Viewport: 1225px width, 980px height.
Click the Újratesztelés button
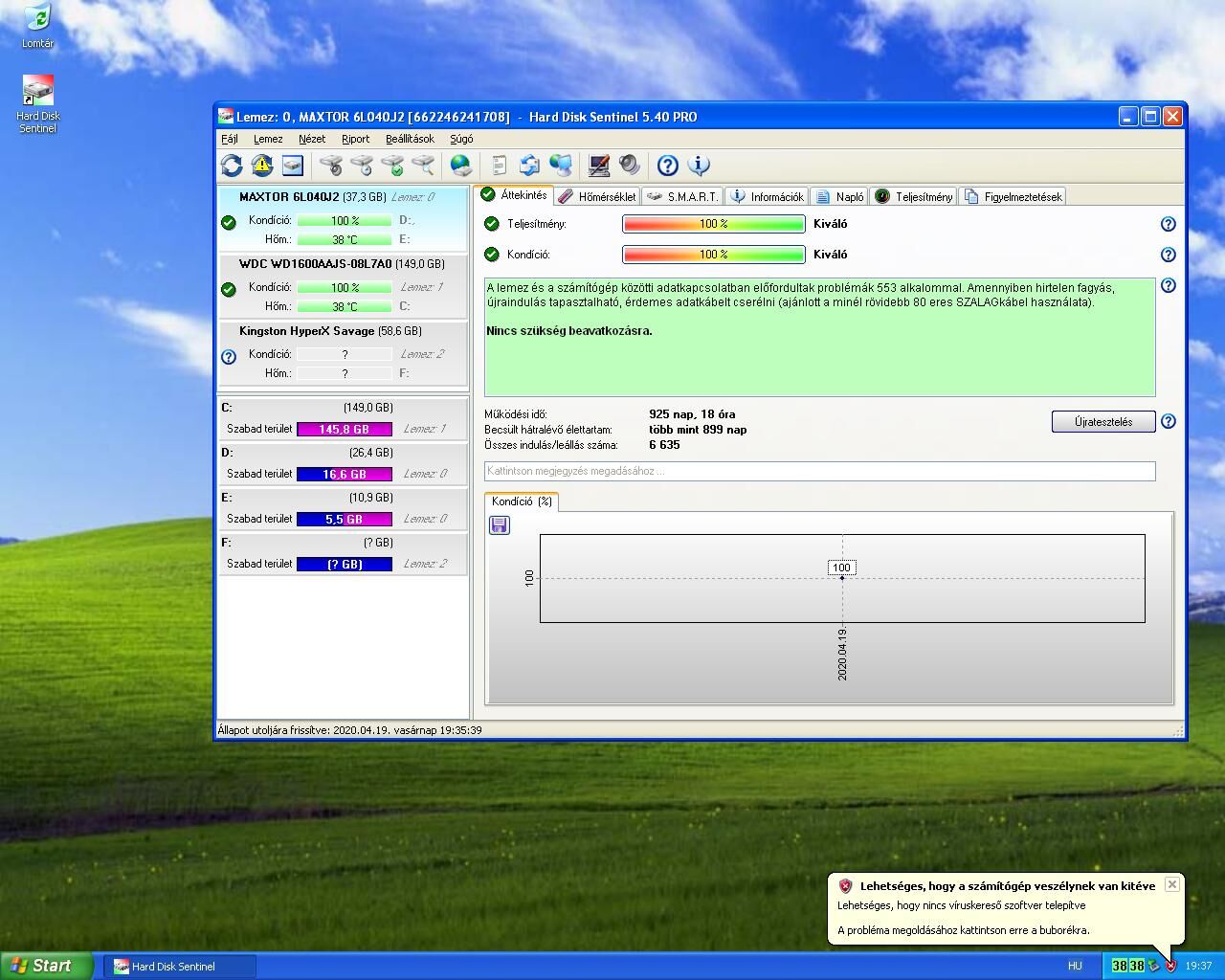click(x=1102, y=422)
